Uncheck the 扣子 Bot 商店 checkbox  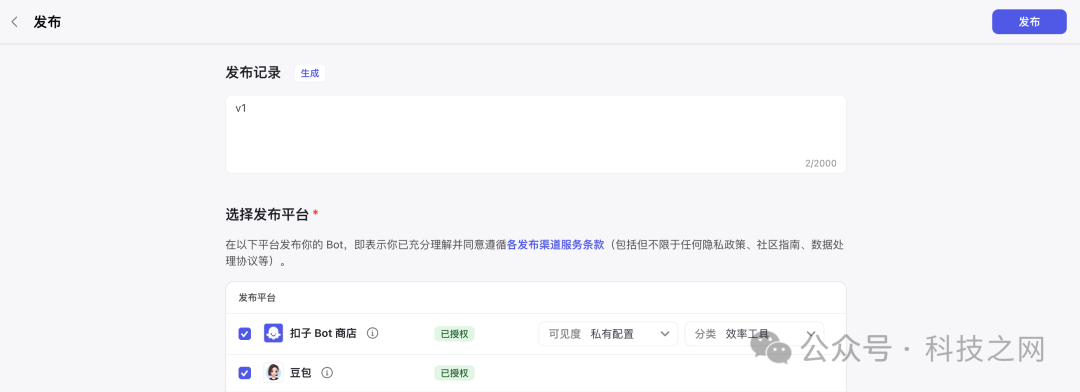pyautogui.click(x=245, y=333)
